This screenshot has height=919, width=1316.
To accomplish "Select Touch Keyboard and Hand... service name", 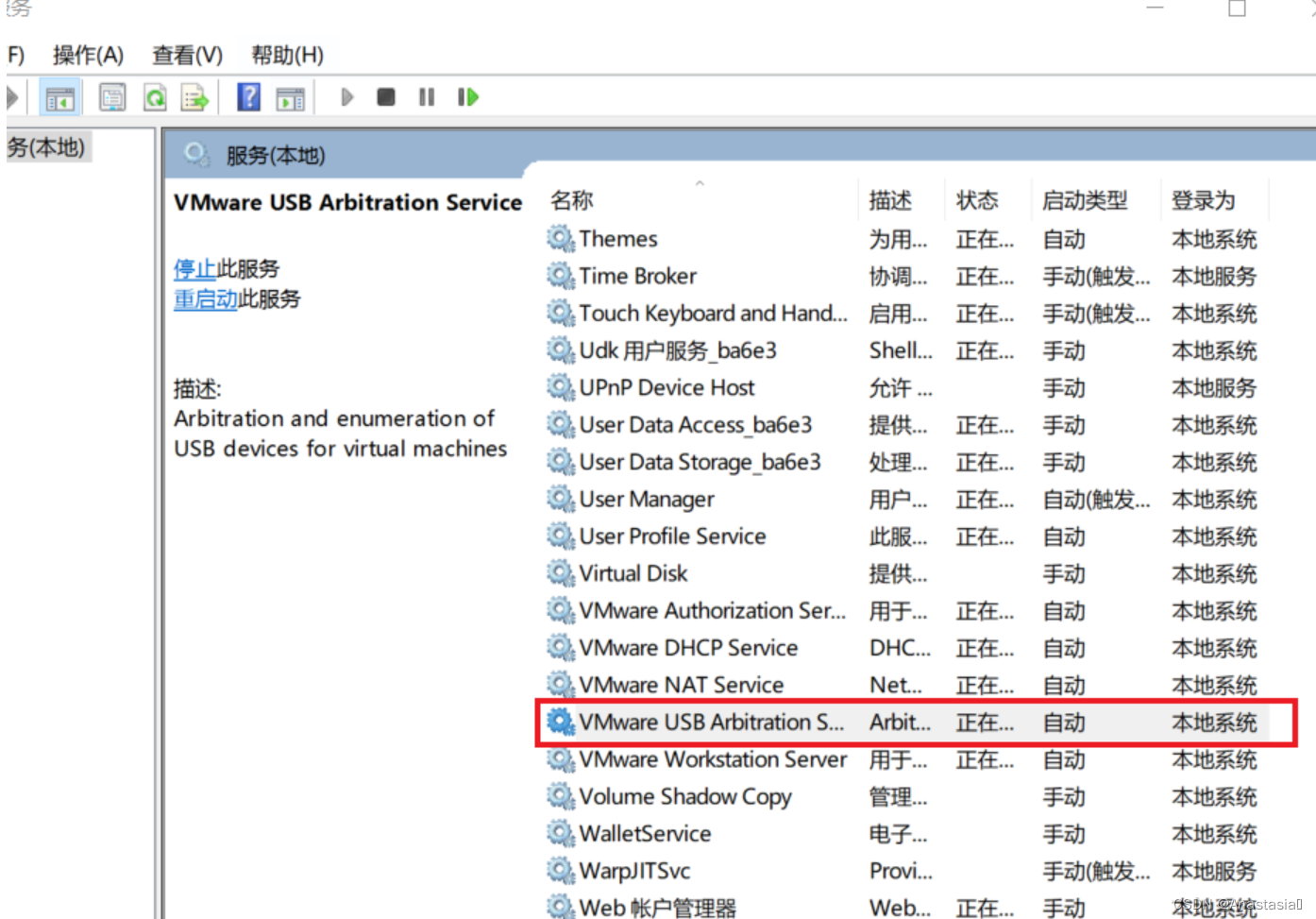I will (x=714, y=314).
